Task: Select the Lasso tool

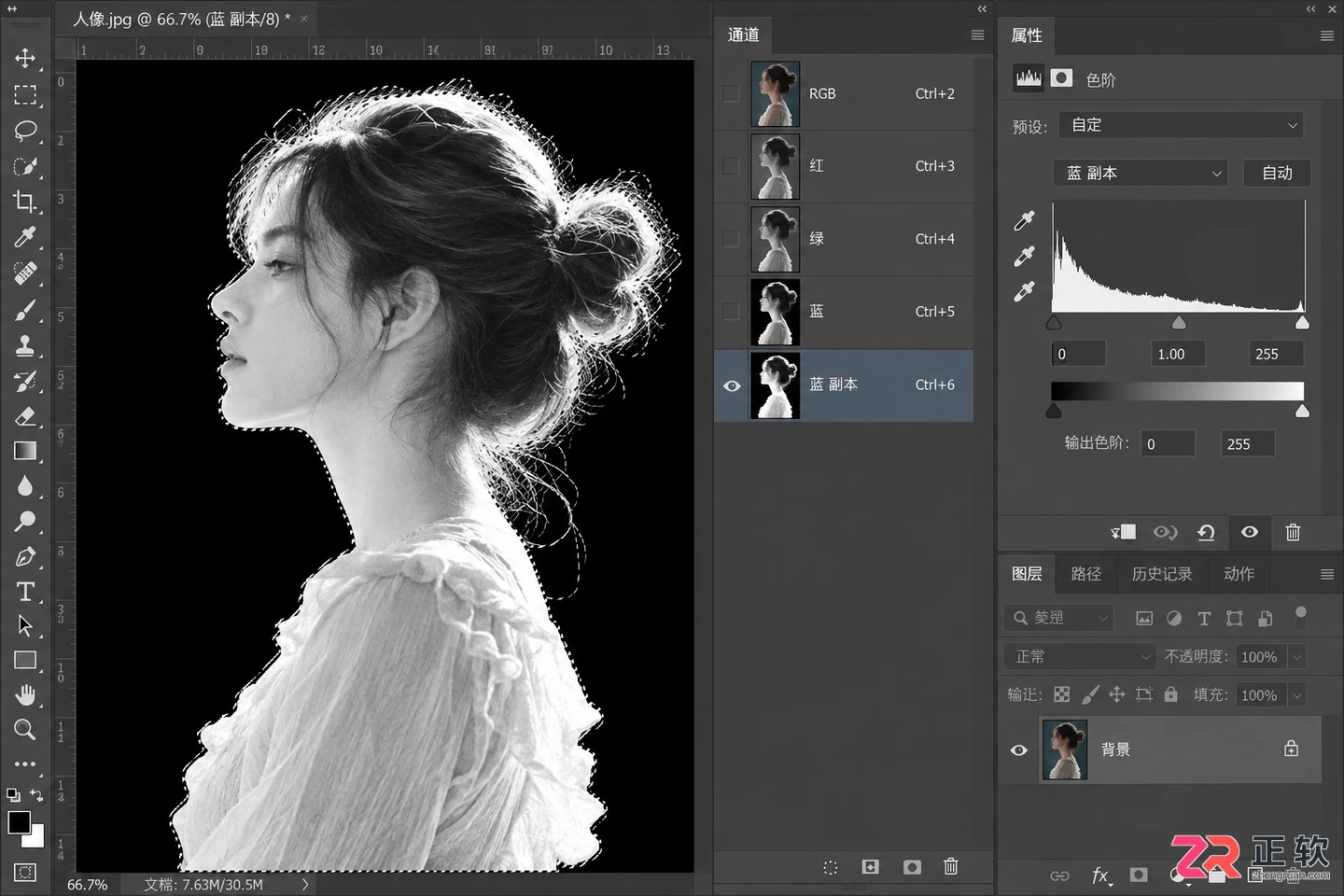Action: click(x=25, y=131)
